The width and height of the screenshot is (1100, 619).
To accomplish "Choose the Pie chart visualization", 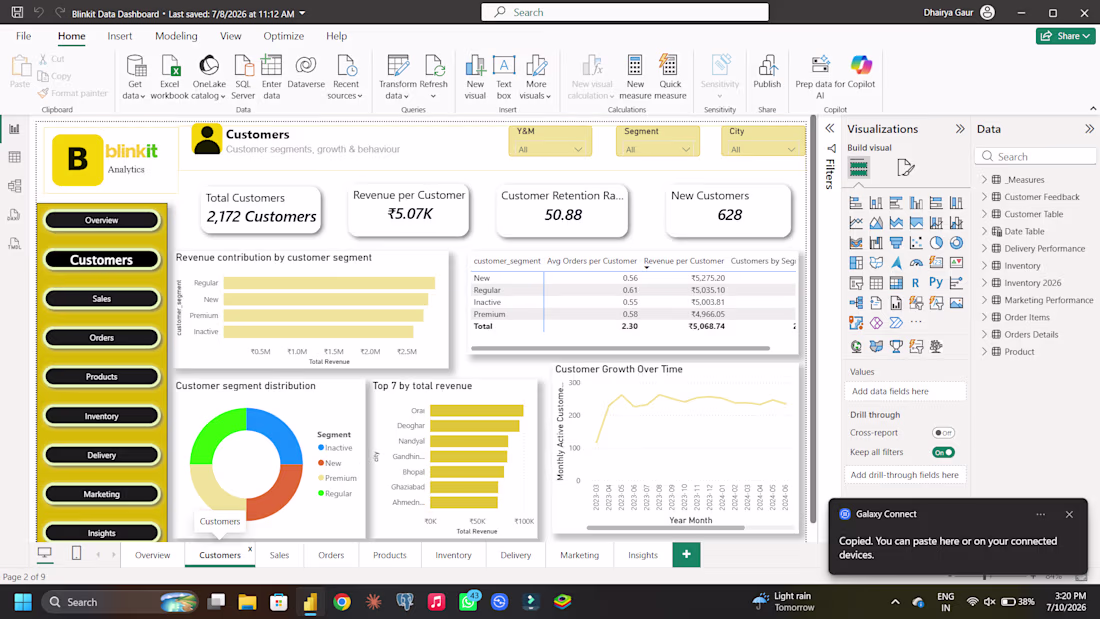I will pos(936,243).
